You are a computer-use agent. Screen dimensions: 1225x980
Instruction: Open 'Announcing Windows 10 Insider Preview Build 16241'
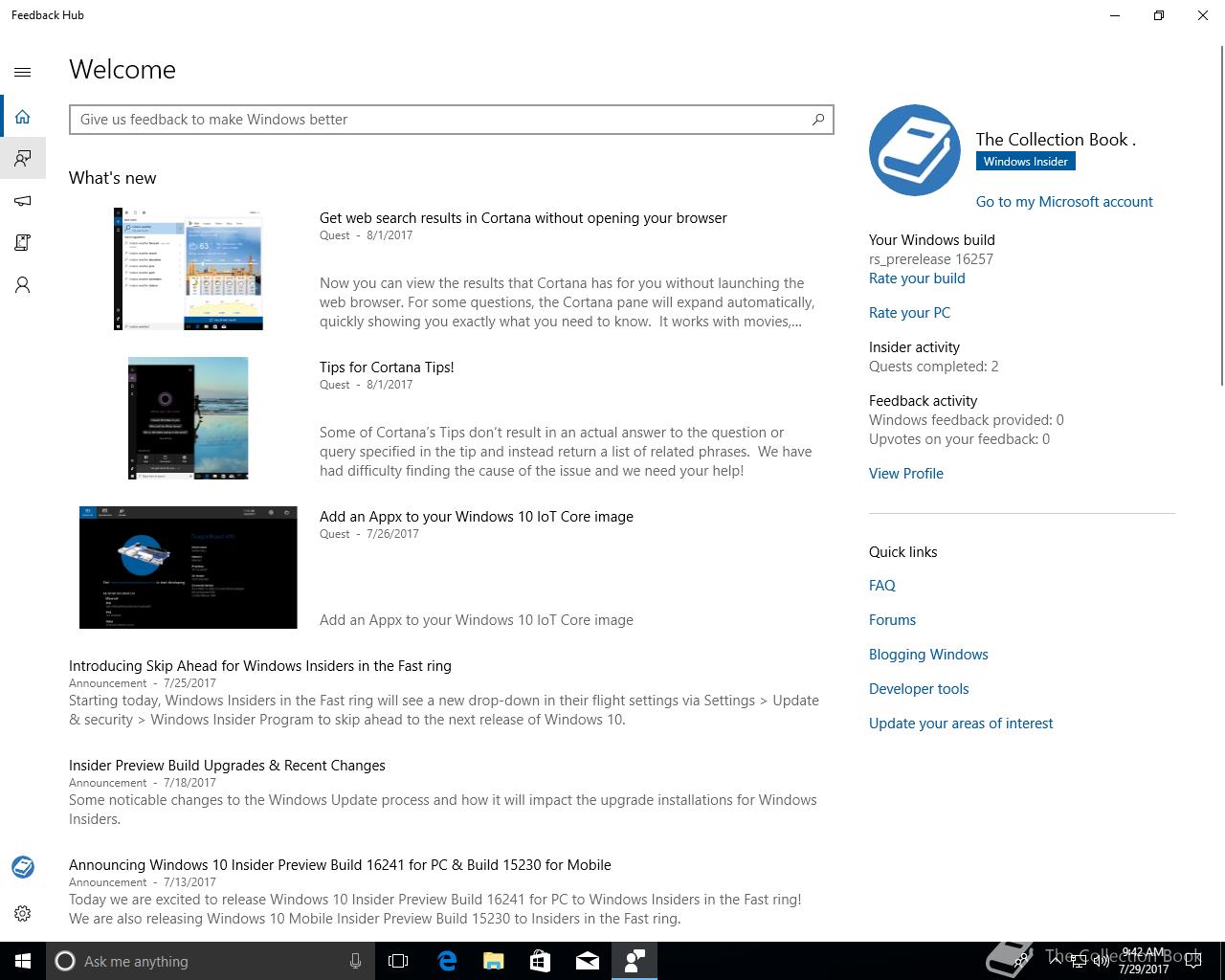[x=340, y=865]
